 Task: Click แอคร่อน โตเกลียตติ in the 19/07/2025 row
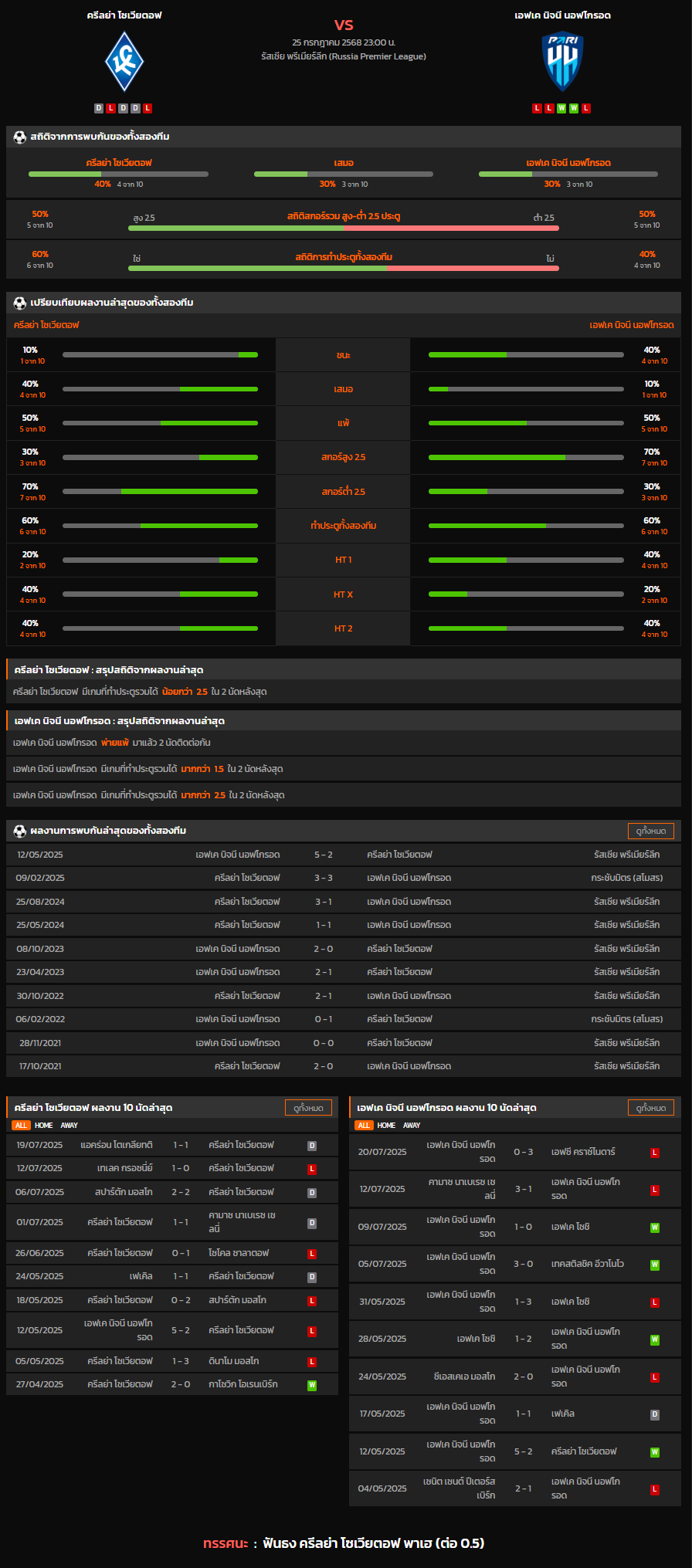click(x=117, y=1146)
